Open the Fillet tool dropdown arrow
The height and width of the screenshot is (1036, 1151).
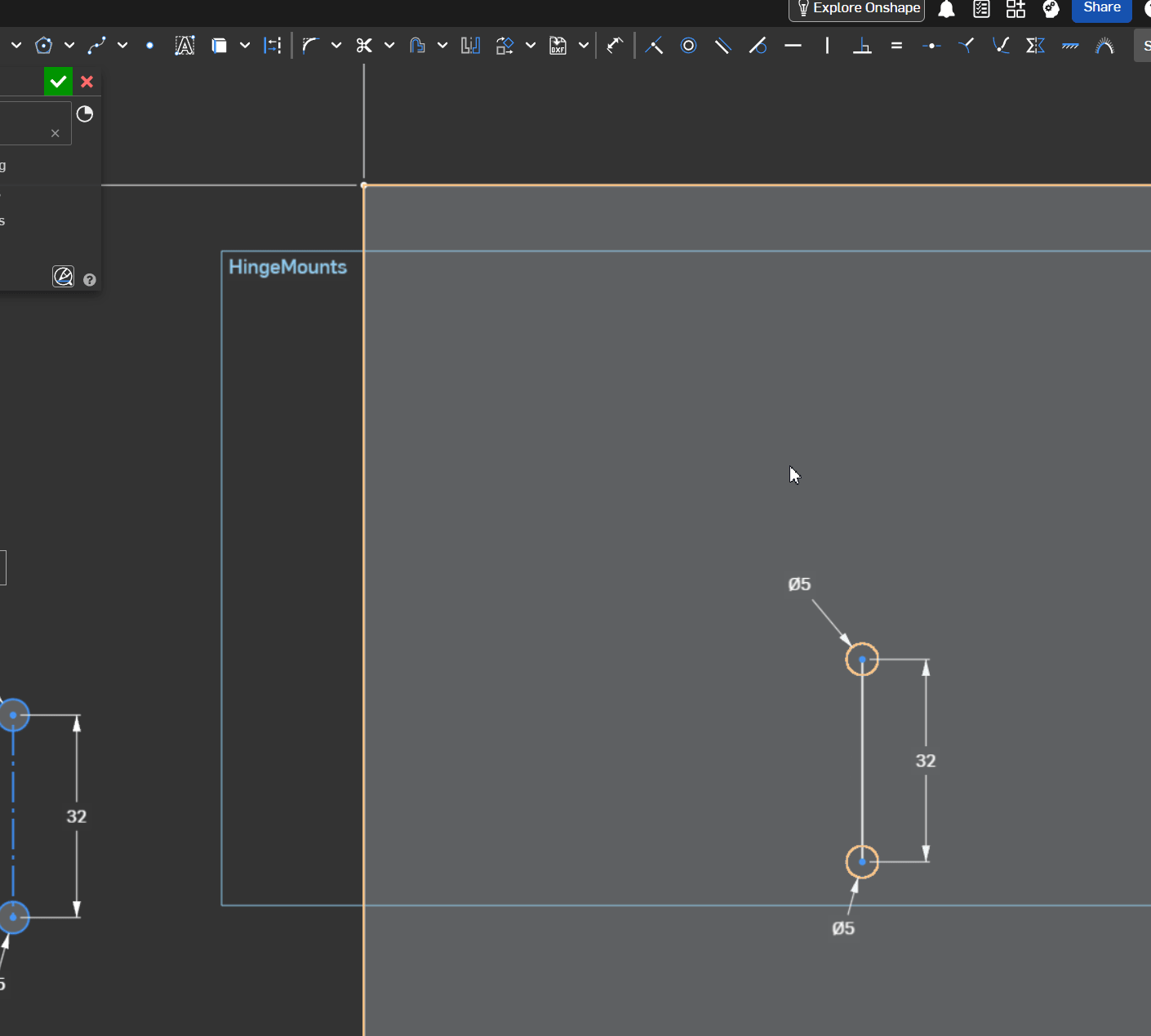336,46
